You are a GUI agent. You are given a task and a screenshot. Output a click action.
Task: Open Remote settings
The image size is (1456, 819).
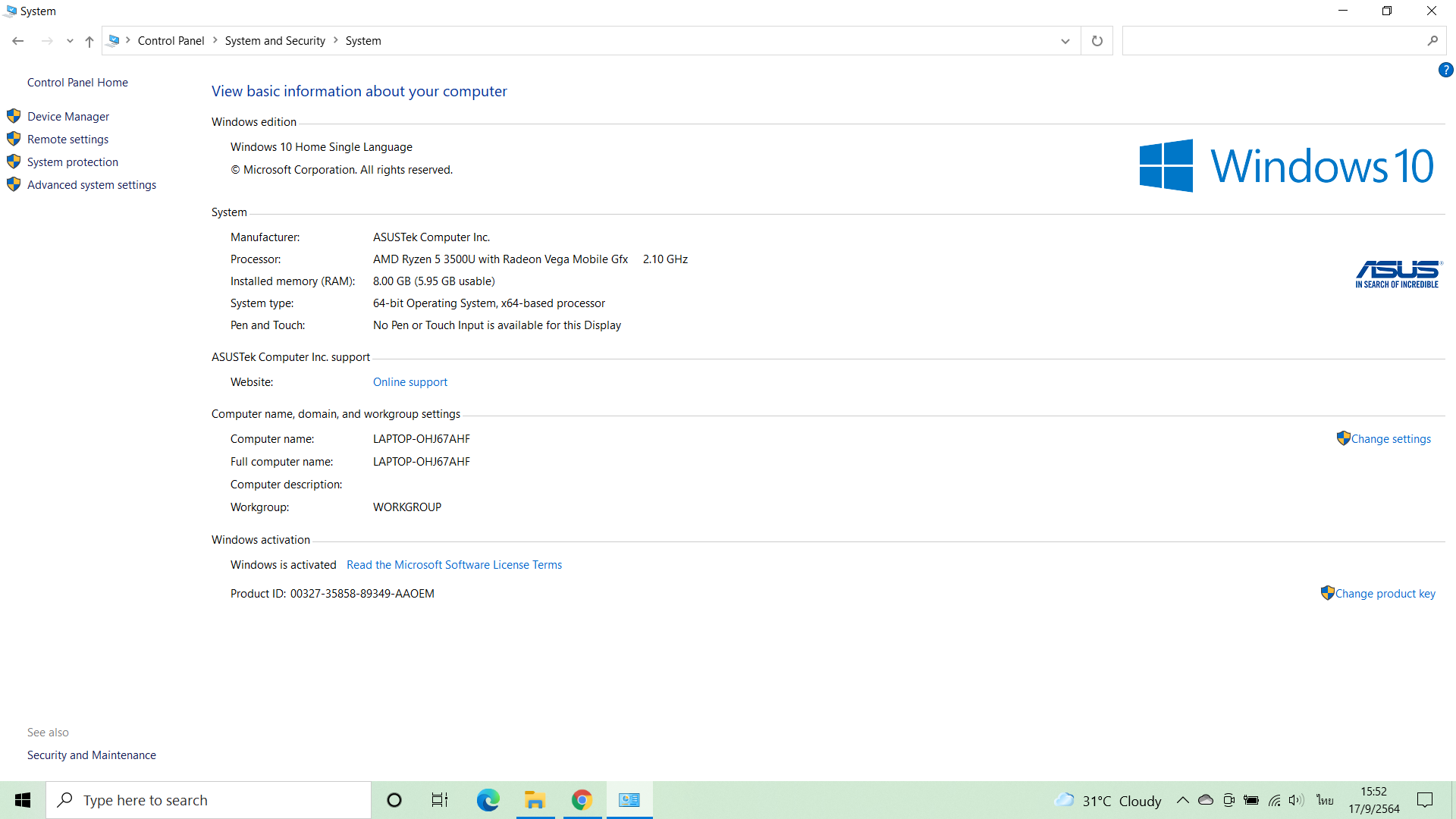pos(67,140)
